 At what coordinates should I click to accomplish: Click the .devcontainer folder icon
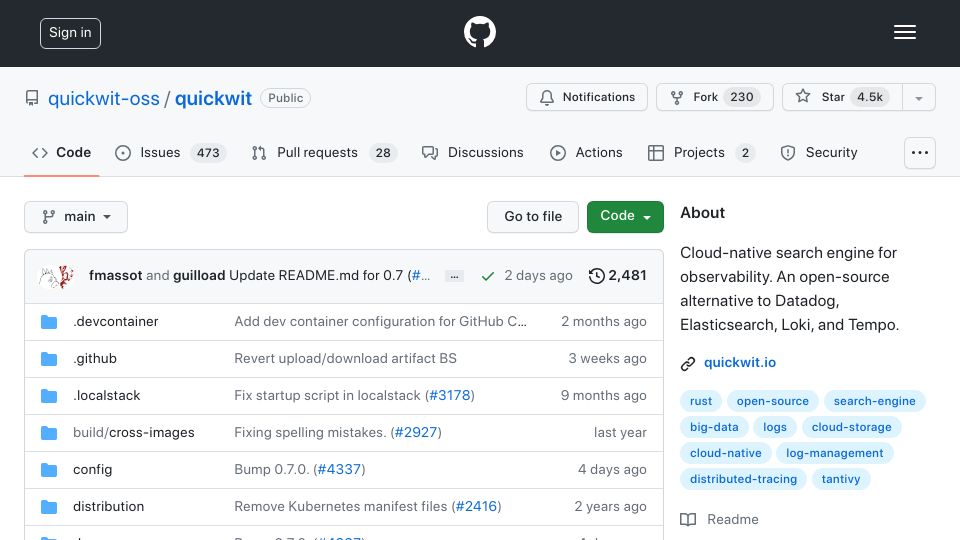(x=49, y=322)
